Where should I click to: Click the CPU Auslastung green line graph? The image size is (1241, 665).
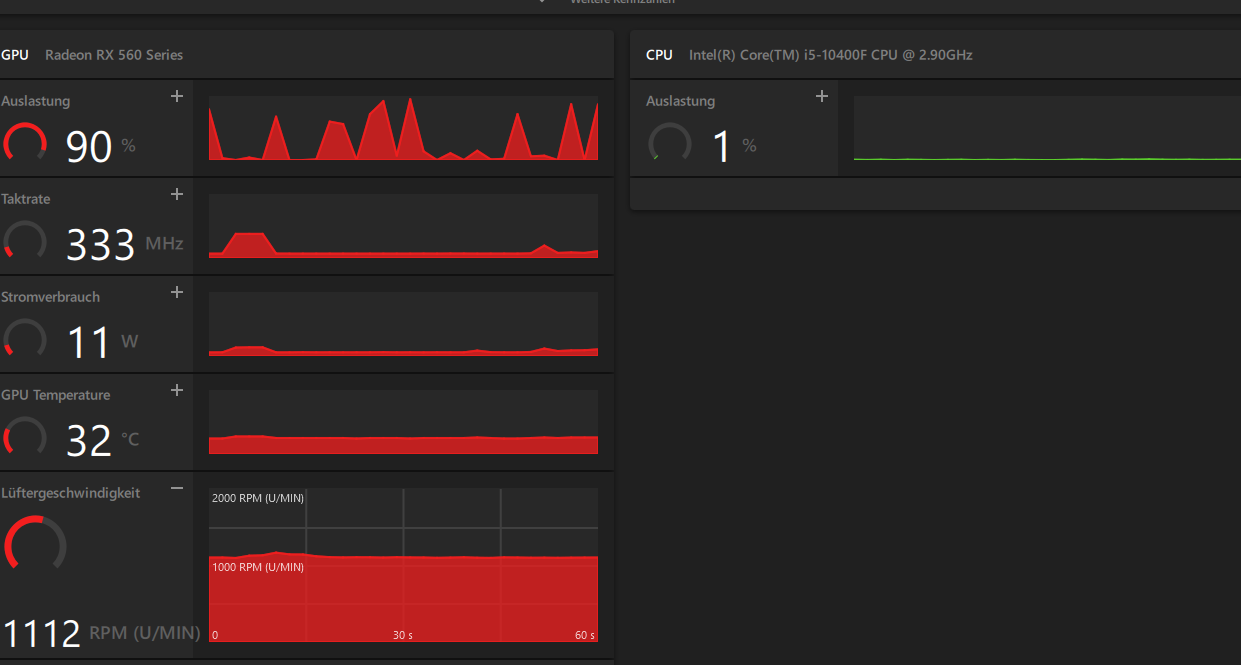coord(1047,128)
